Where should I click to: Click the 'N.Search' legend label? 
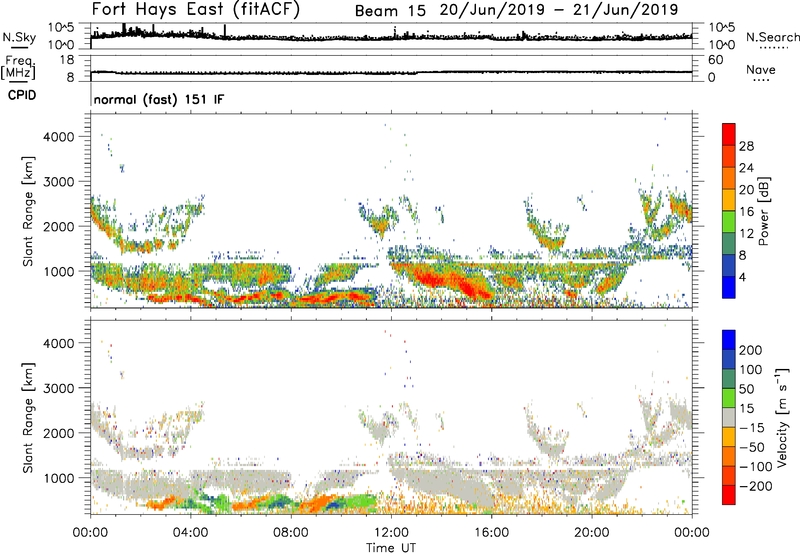click(x=772, y=37)
